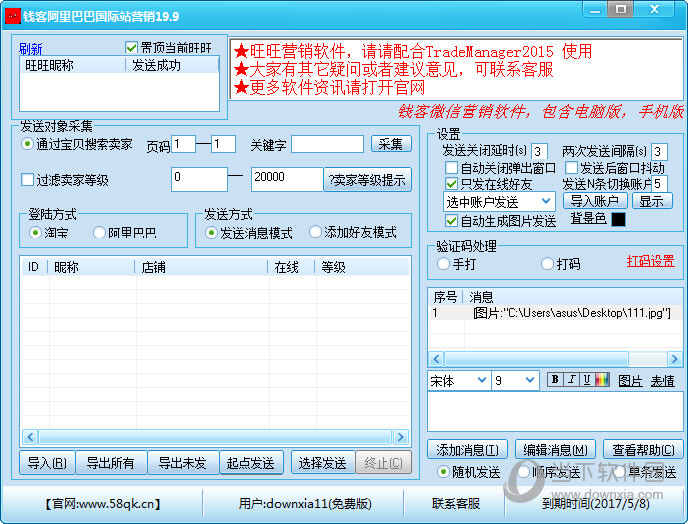Toggle 发送后窗口抖动 checkbox
The width and height of the screenshot is (688, 524).
[x=571, y=168]
